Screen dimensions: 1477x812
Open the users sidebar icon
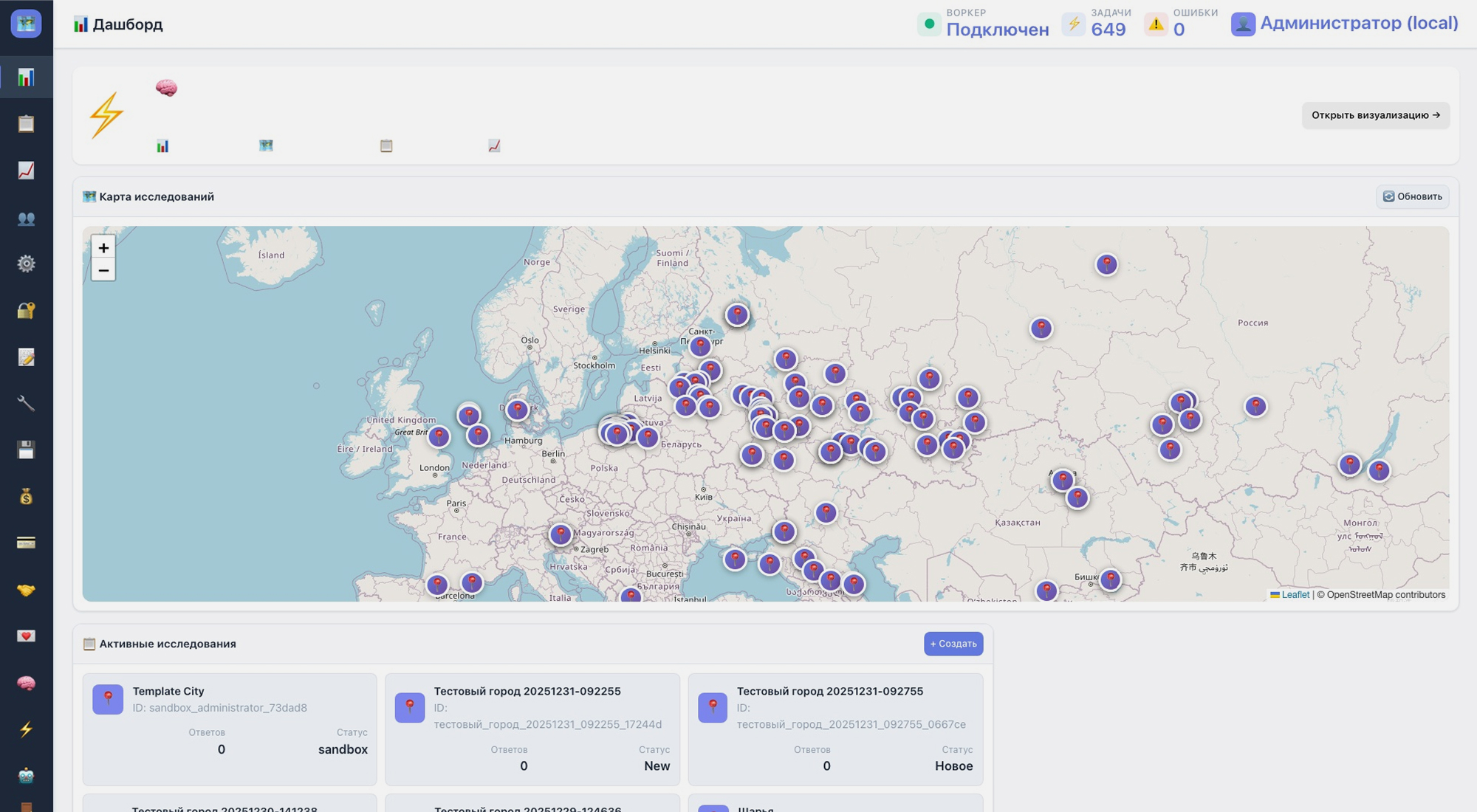click(x=26, y=218)
